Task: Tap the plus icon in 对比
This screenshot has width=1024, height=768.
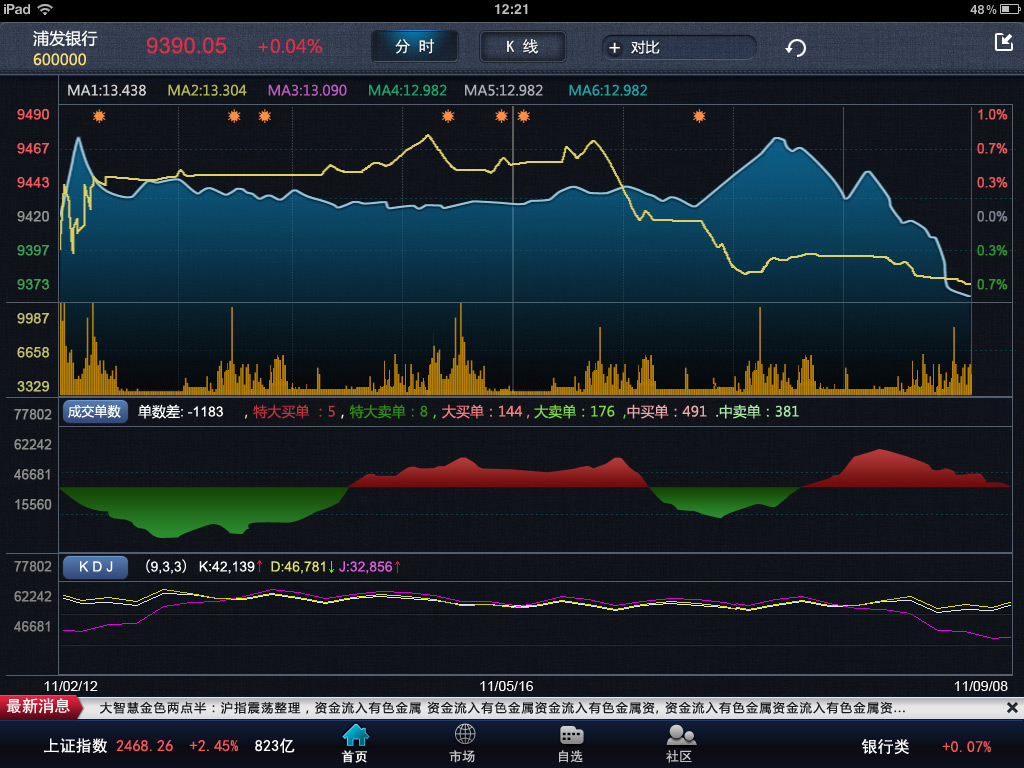Action: [x=615, y=48]
